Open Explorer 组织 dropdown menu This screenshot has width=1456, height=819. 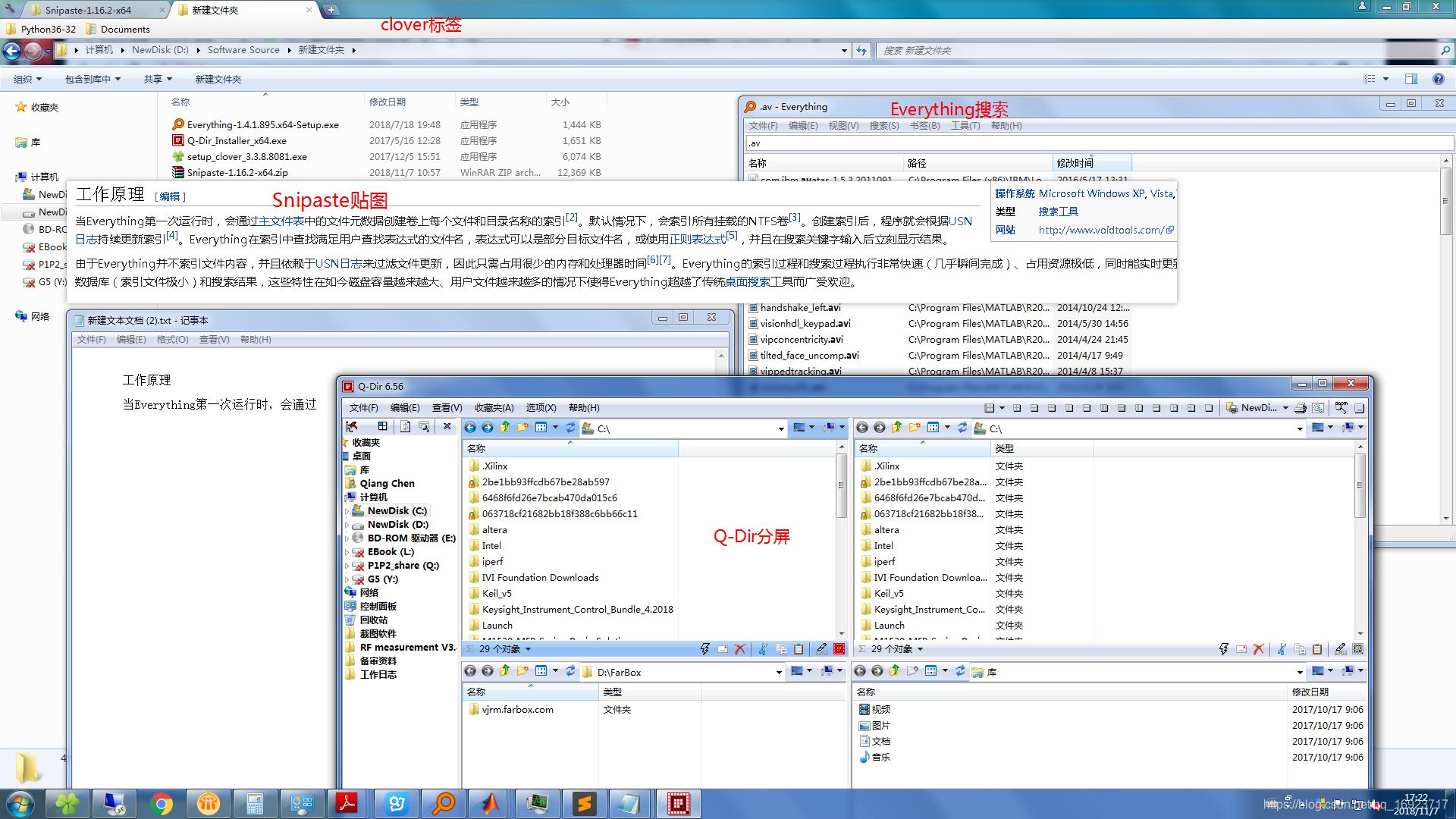pos(28,79)
